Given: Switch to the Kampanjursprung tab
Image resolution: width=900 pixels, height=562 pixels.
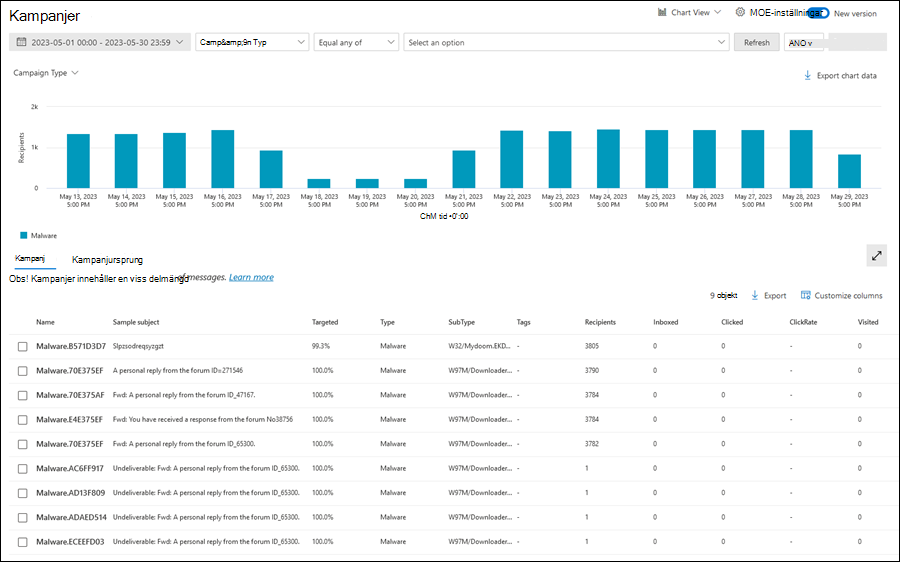Looking at the screenshot, I should (x=107, y=259).
